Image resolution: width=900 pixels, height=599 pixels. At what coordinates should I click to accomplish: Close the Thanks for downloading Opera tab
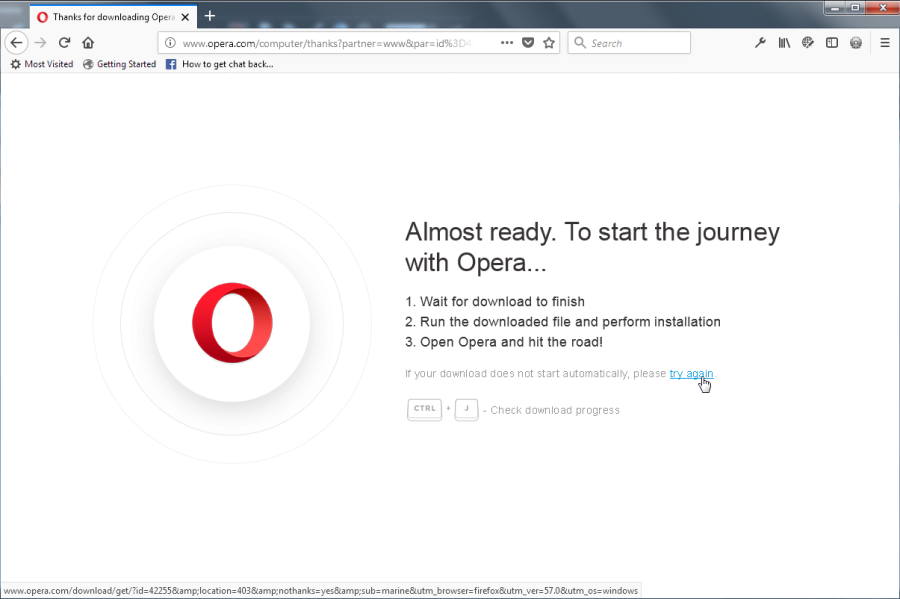click(x=185, y=17)
